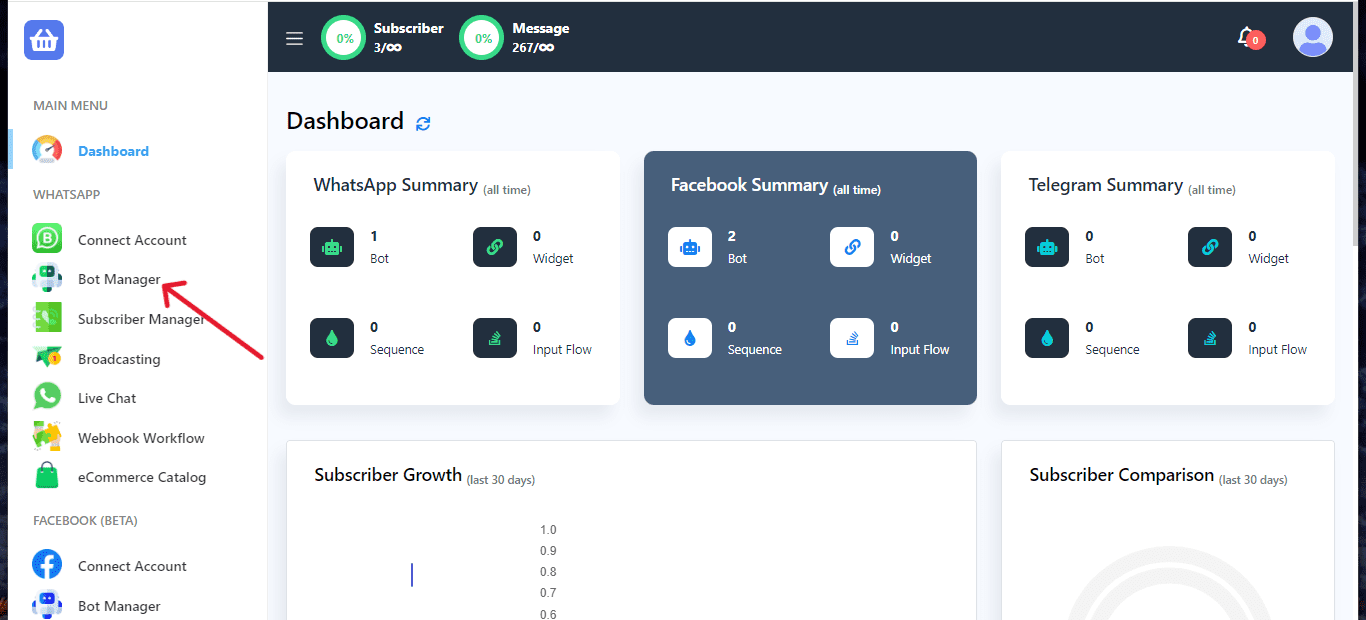Screen dimensions: 1366x620
Task: Click WhatsApp Summary bot icon
Action: click(x=332, y=247)
